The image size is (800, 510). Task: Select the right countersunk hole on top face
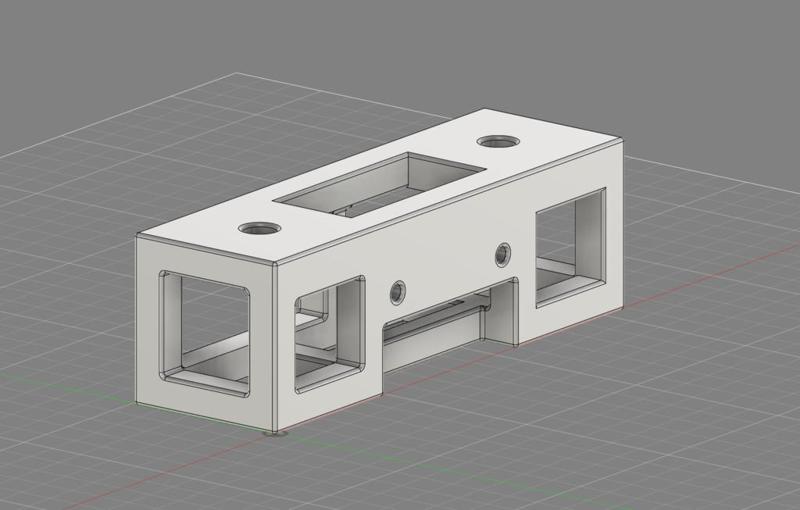tap(498, 141)
